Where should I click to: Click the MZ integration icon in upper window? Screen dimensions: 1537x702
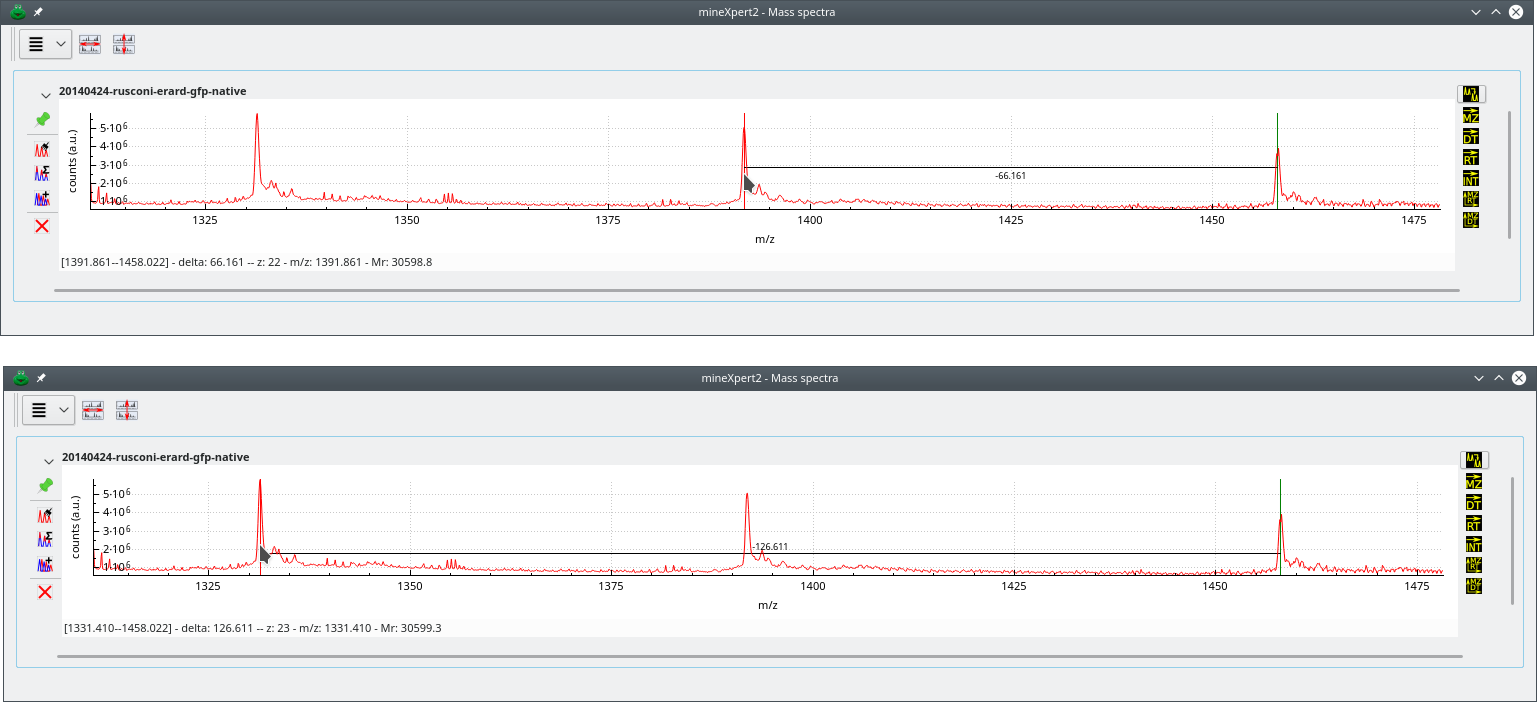1470,116
